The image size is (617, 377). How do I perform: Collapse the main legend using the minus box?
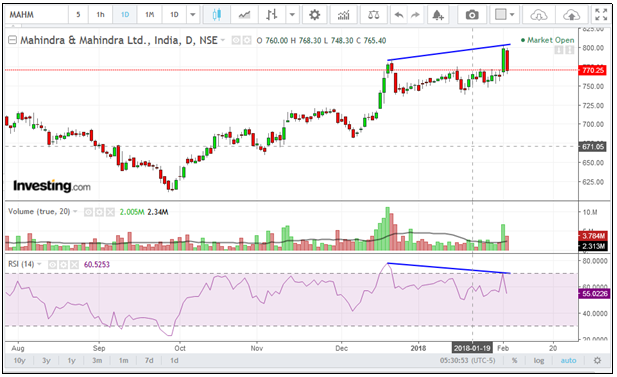pyautogui.click(x=13, y=40)
